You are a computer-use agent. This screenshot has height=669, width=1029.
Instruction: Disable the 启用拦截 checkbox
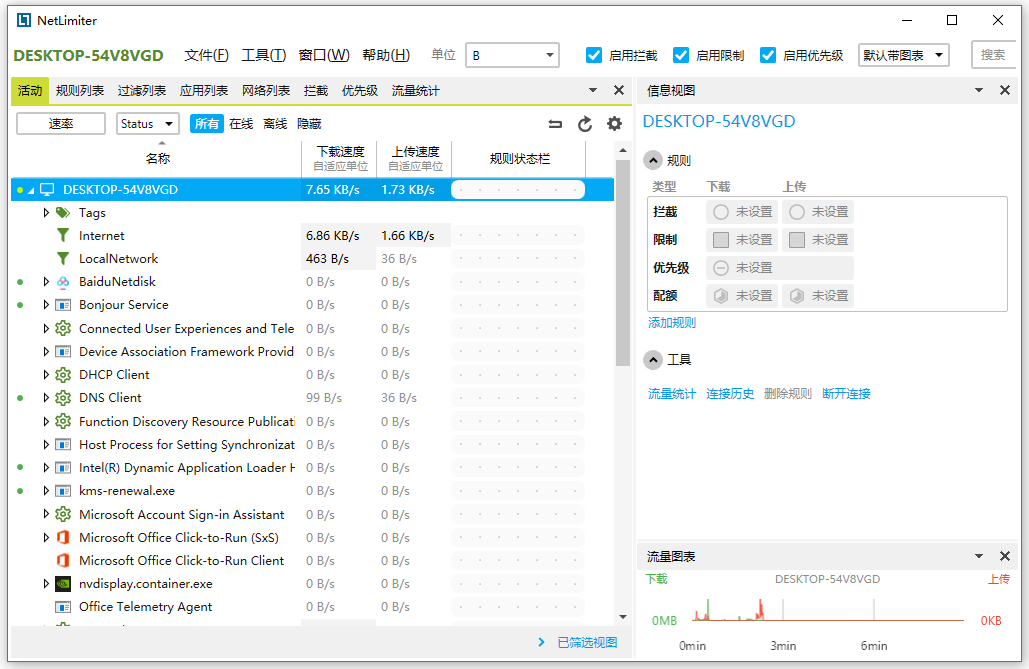pos(594,55)
